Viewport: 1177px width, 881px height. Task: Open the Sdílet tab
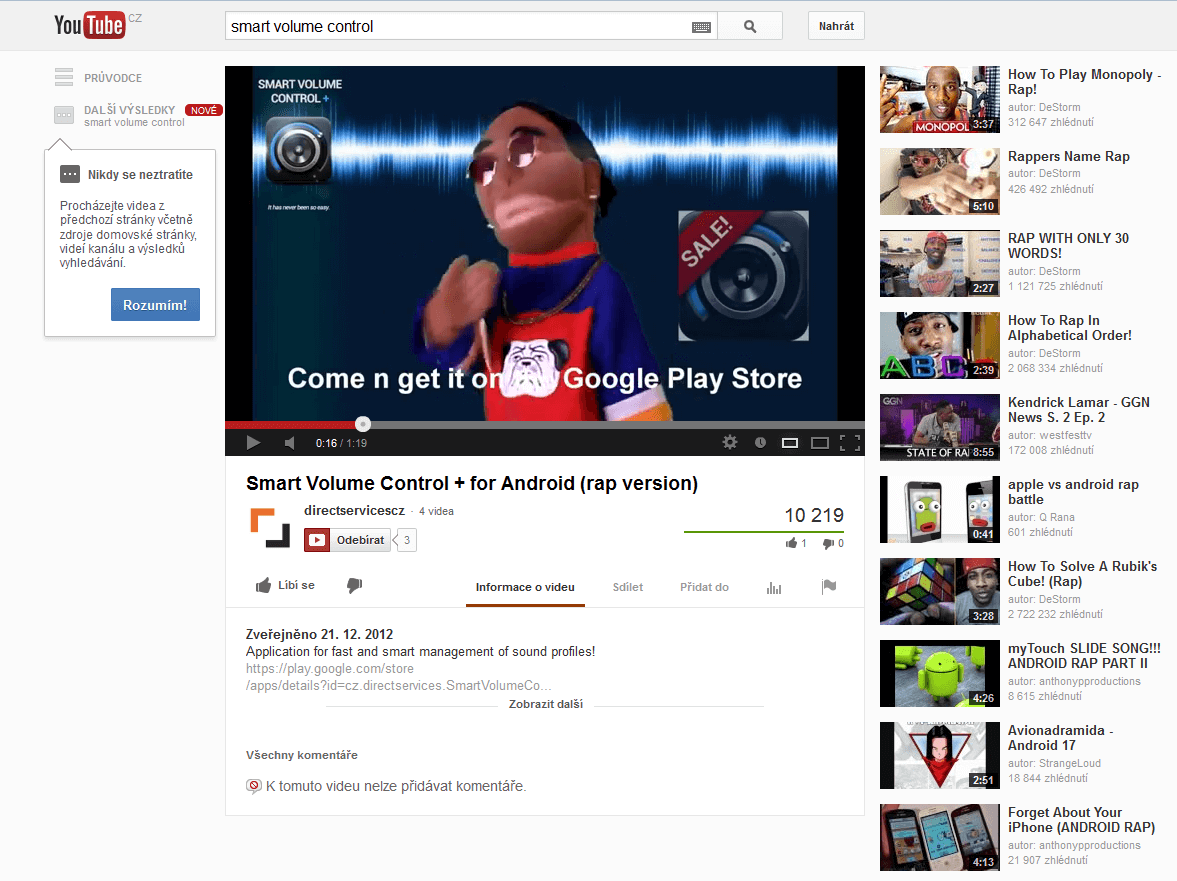pos(628,587)
